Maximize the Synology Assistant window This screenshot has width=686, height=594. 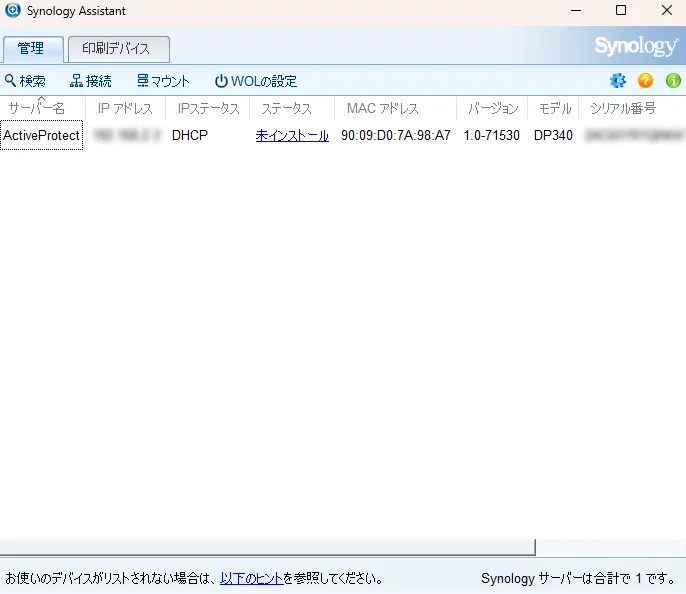point(621,10)
